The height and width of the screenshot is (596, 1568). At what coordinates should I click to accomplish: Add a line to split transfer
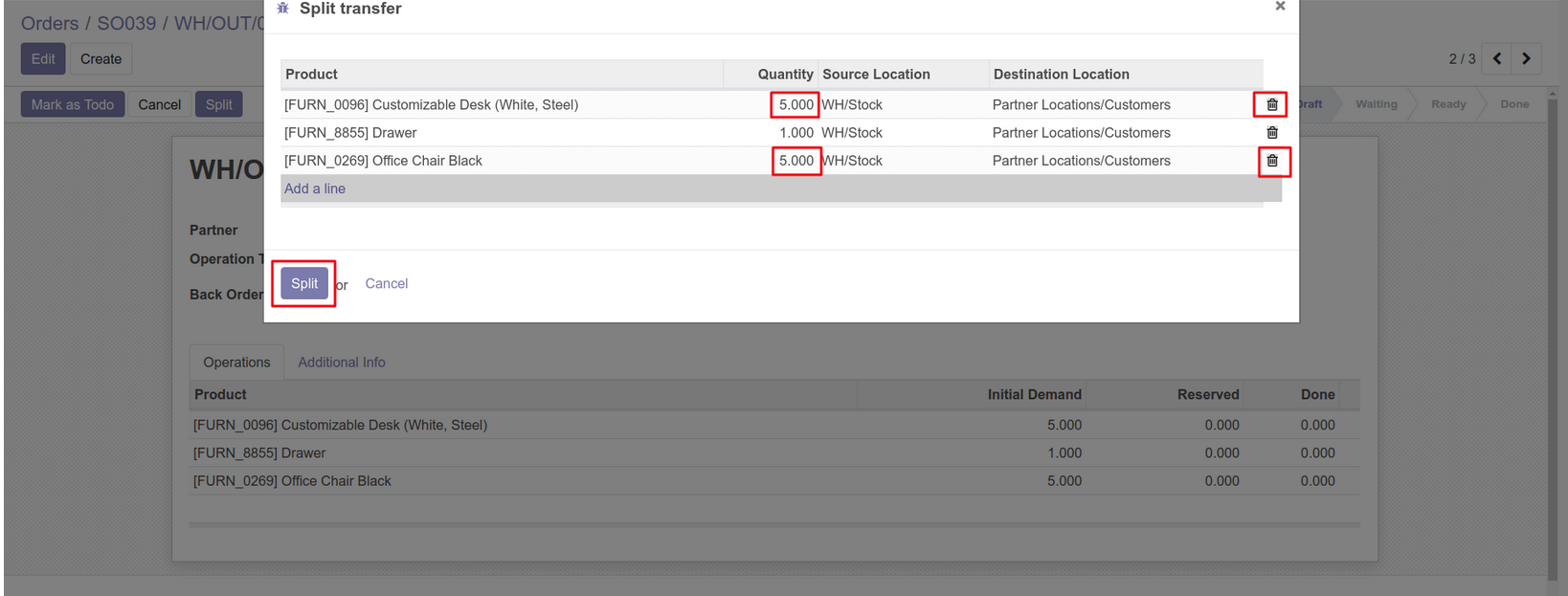point(315,188)
